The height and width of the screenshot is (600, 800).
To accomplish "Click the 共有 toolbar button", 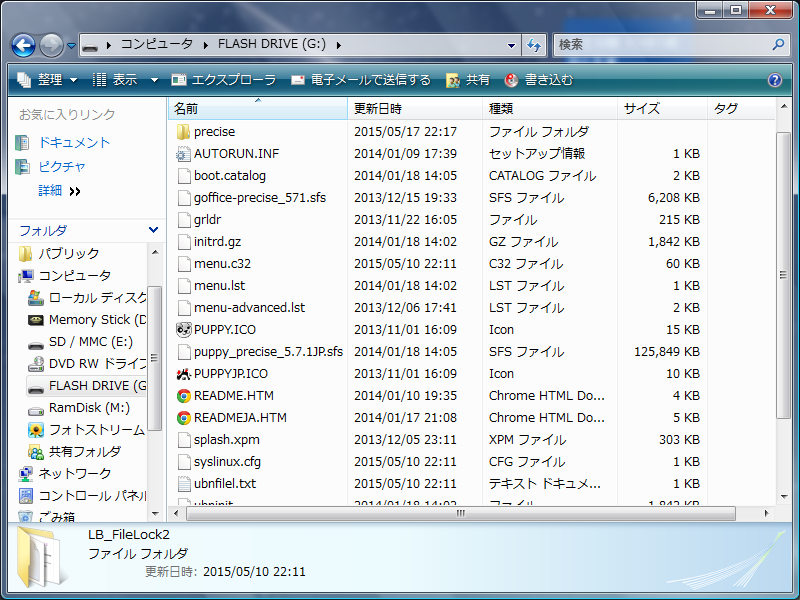I will [x=468, y=80].
